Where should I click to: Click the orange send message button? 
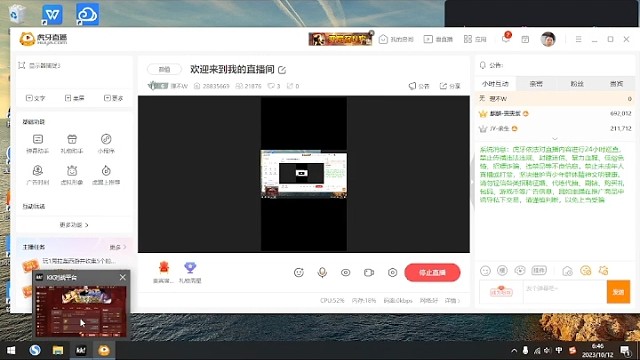(x=618, y=292)
